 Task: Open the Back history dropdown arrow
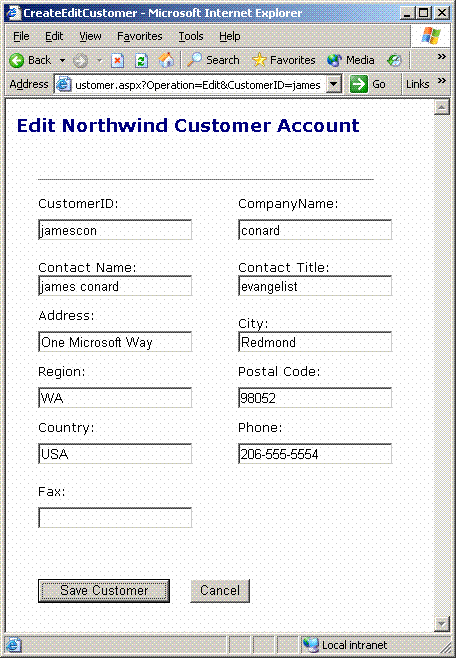pyautogui.click(x=62, y=60)
